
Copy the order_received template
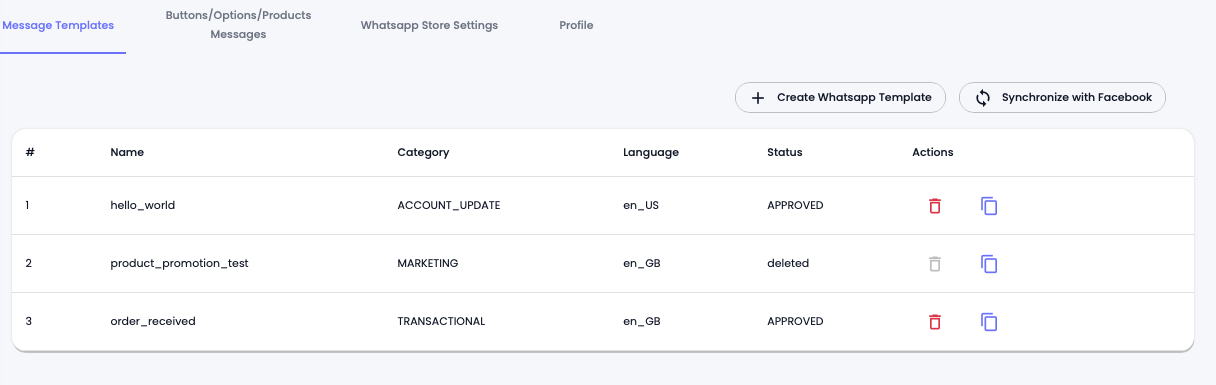coord(989,322)
